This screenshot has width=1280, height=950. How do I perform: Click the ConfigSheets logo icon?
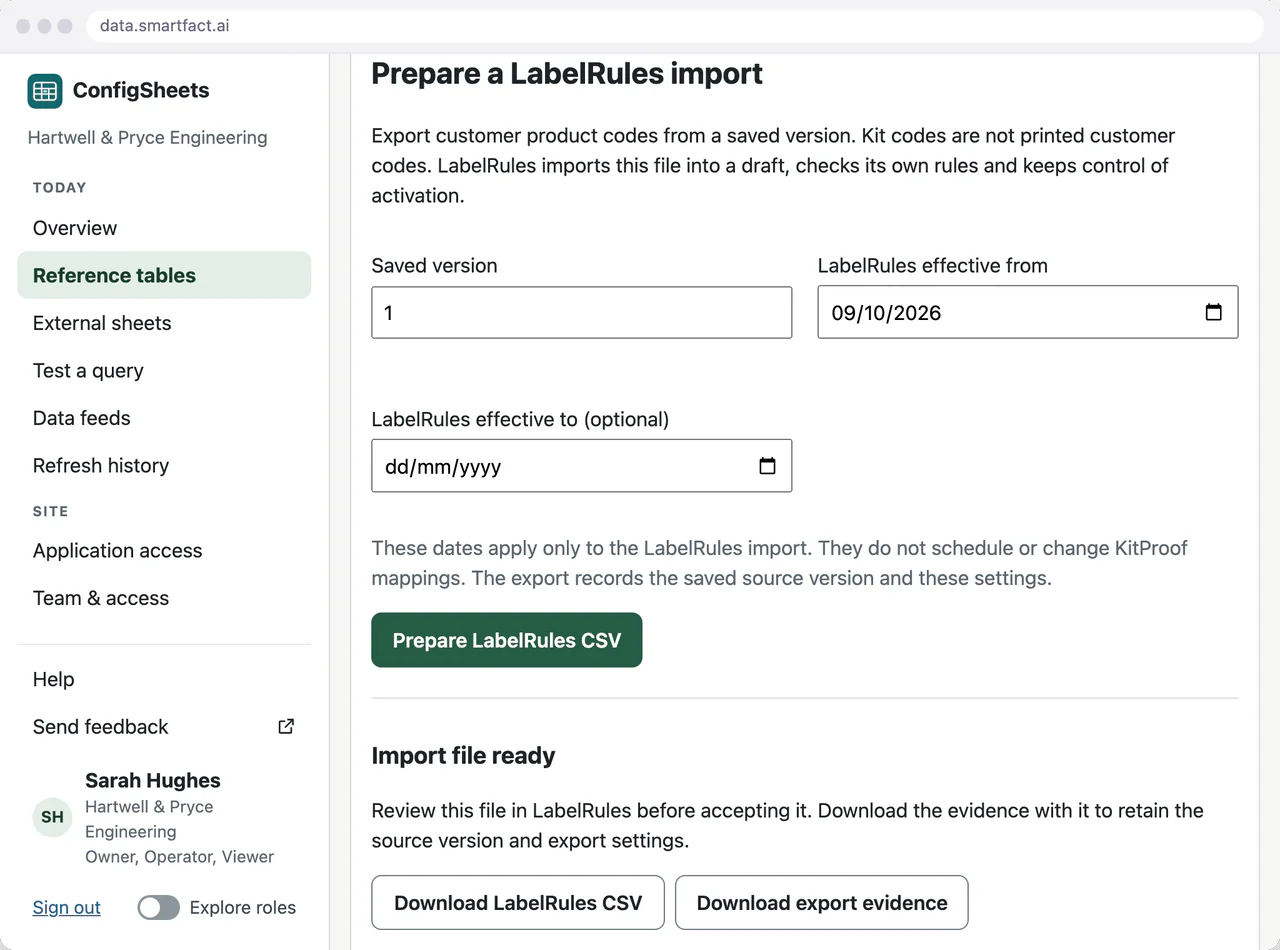pyautogui.click(x=45, y=91)
